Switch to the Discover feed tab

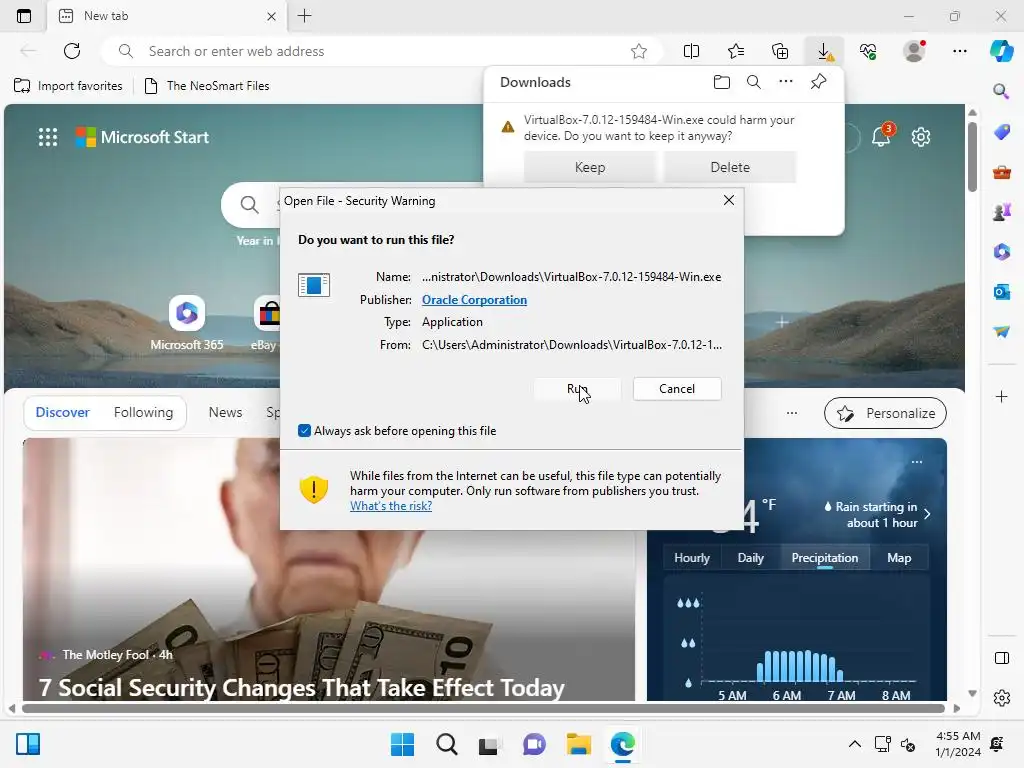63,412
